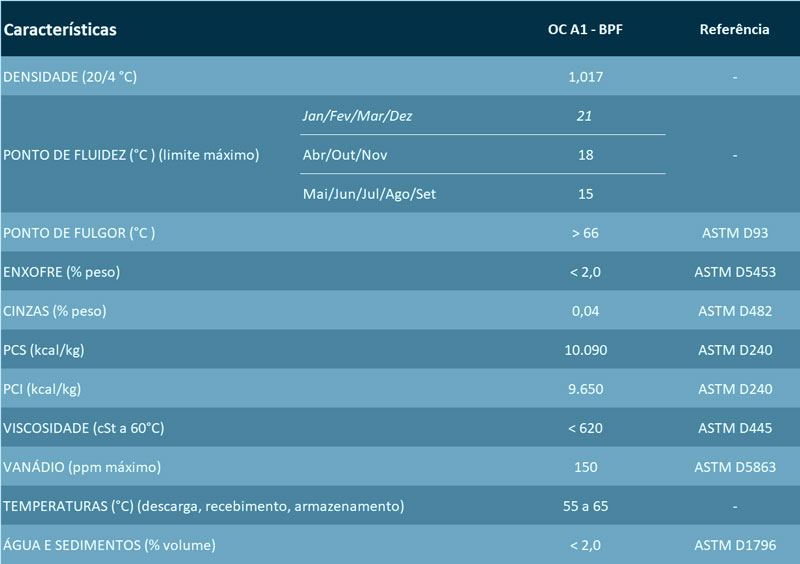800x564 pixels.
Task: Click the PONTO DE FULGOR row label
Action: [x=80, y=233]
